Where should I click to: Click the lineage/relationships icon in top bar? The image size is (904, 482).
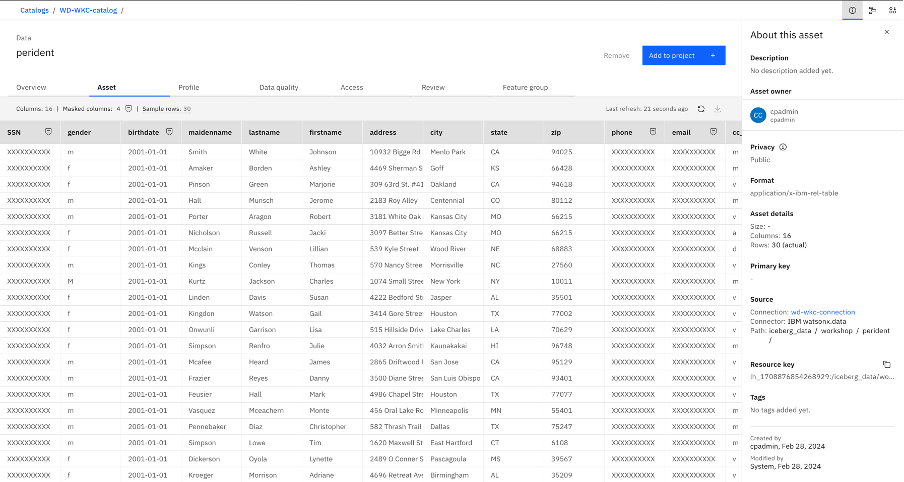[872, 10]
